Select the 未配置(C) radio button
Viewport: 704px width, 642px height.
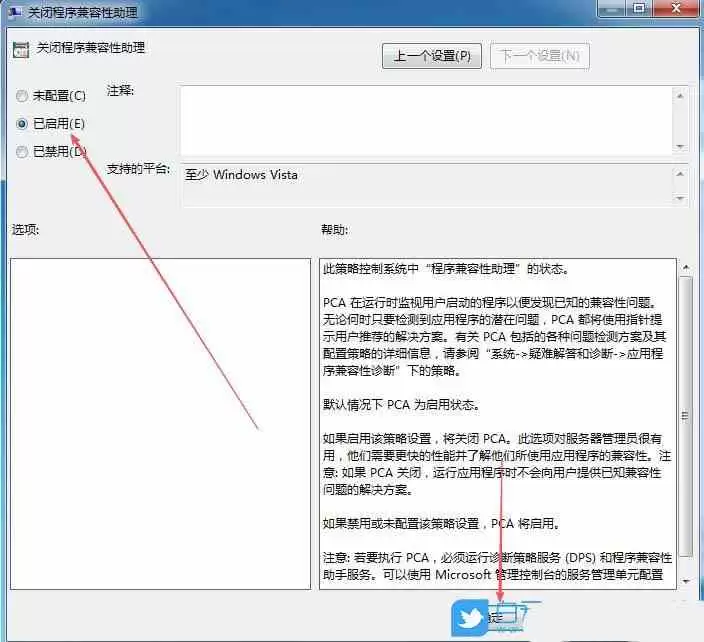(22, 96)
